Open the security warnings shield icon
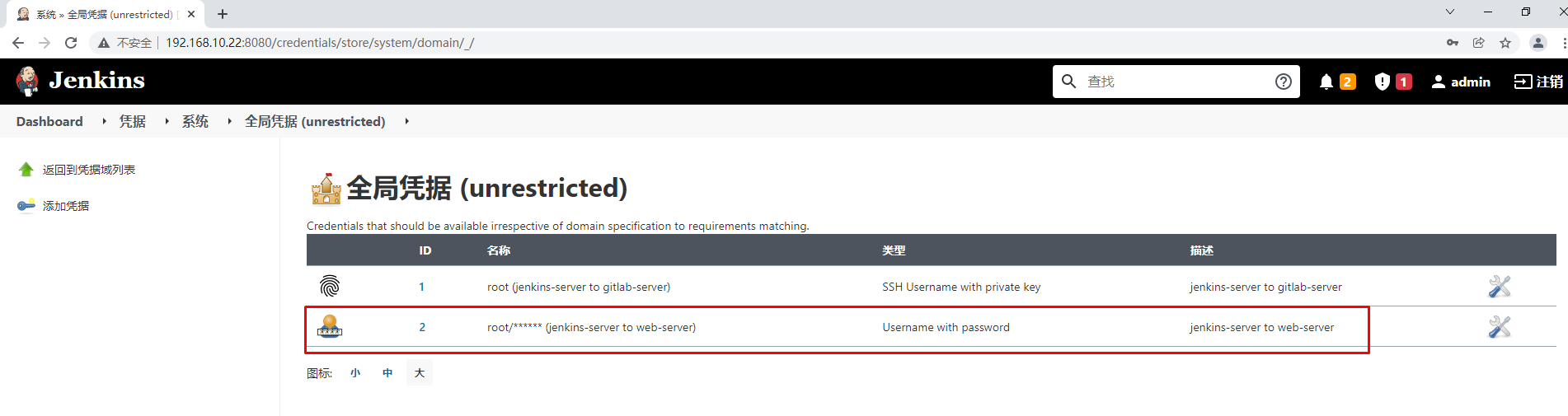 pos(1383,82)
